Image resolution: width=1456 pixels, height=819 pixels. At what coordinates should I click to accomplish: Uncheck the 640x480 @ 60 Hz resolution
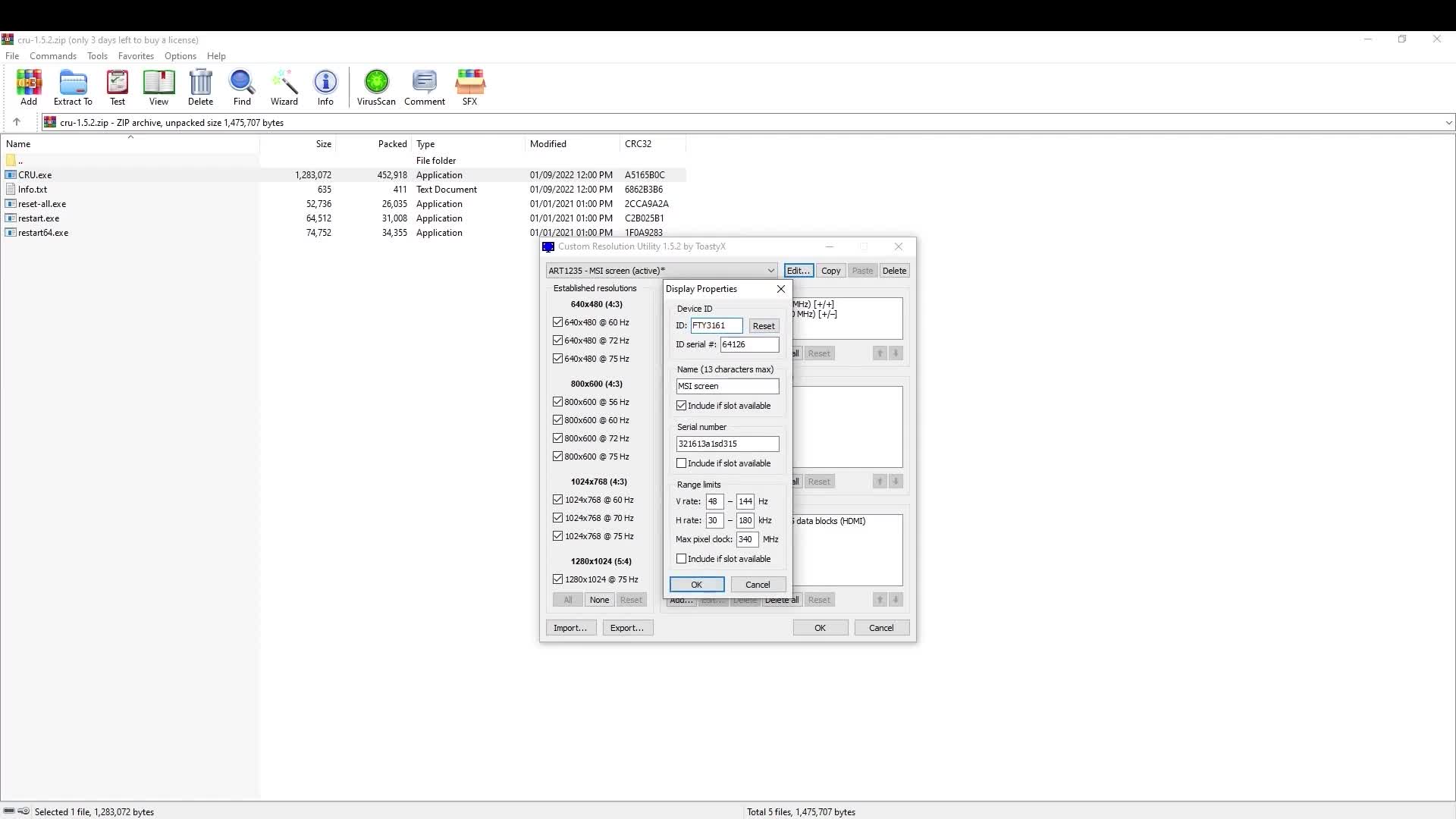pos(558,322)
